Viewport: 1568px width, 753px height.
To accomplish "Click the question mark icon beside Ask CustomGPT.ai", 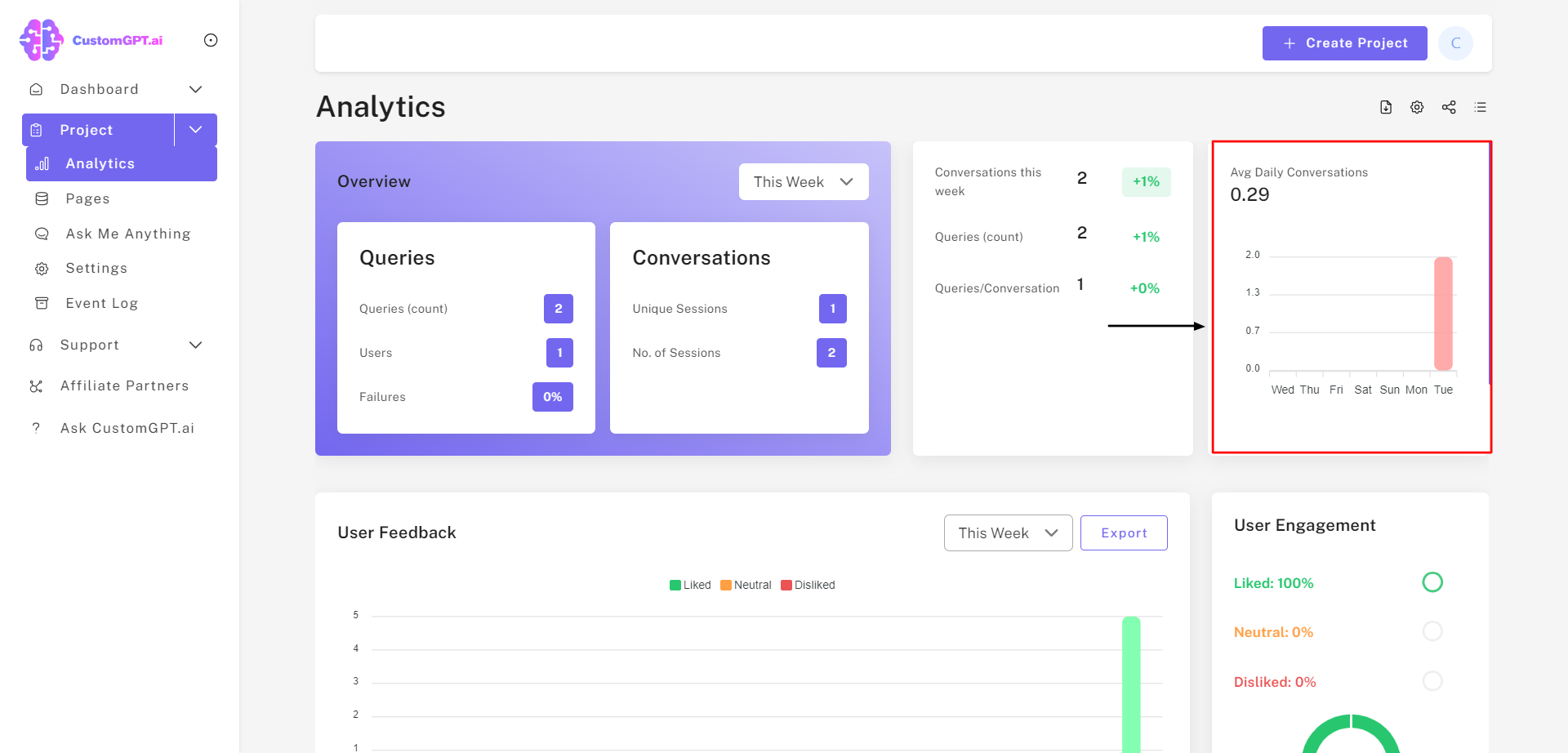I will [x=36, y=428].
